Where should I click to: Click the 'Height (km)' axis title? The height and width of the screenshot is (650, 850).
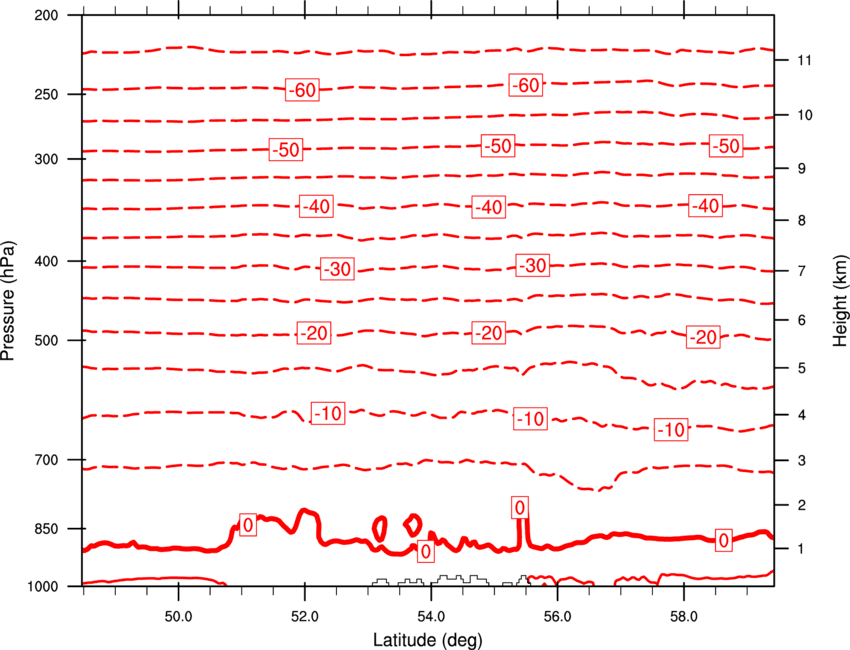point(840,300)
